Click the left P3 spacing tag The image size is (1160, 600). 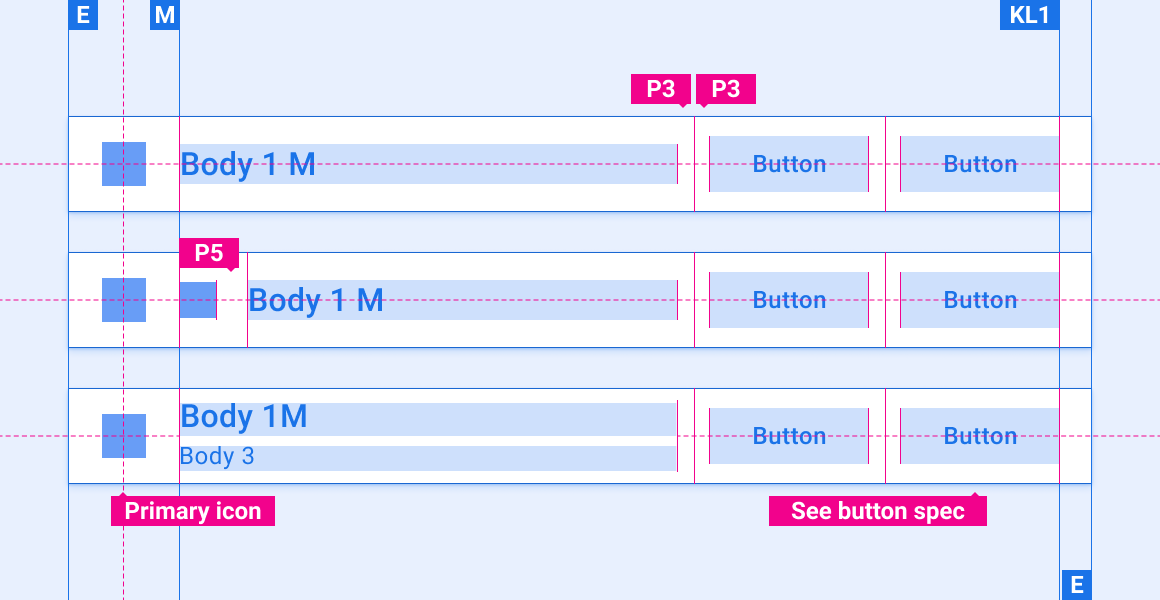click(x=660, y=89)
